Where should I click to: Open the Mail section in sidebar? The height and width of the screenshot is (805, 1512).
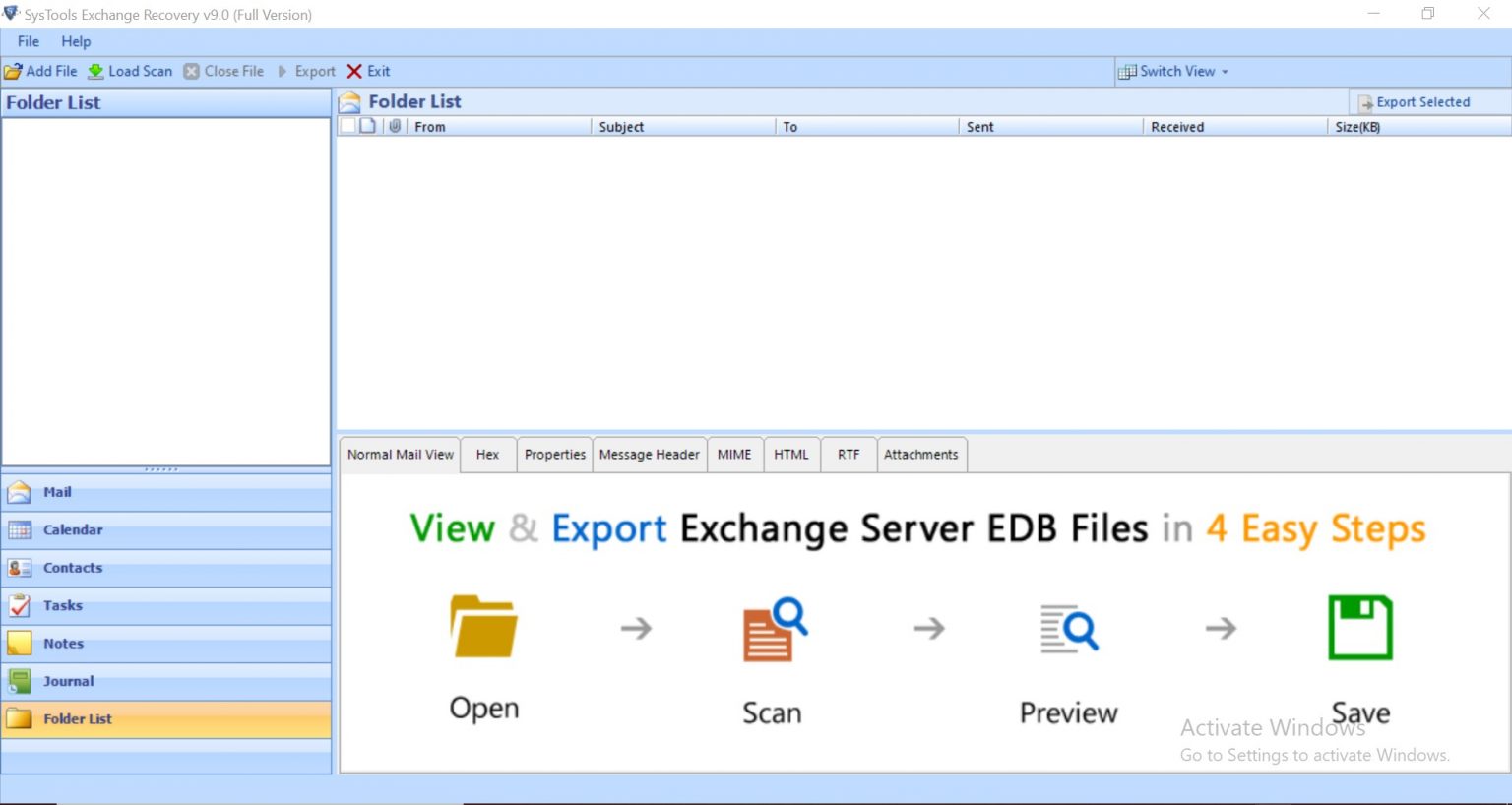pos(57,492)
